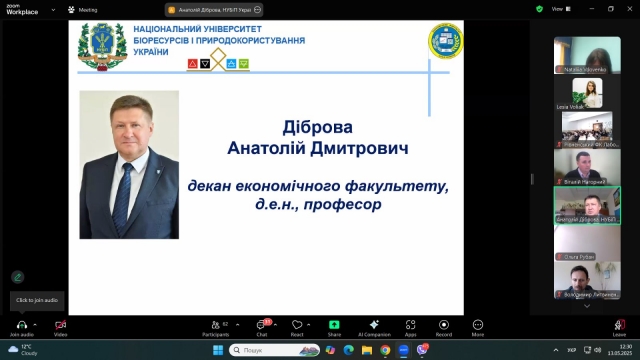Open Copilot from the taskbar
The width and height of the screenshot is (640, 360).
(x=330, y=350)
